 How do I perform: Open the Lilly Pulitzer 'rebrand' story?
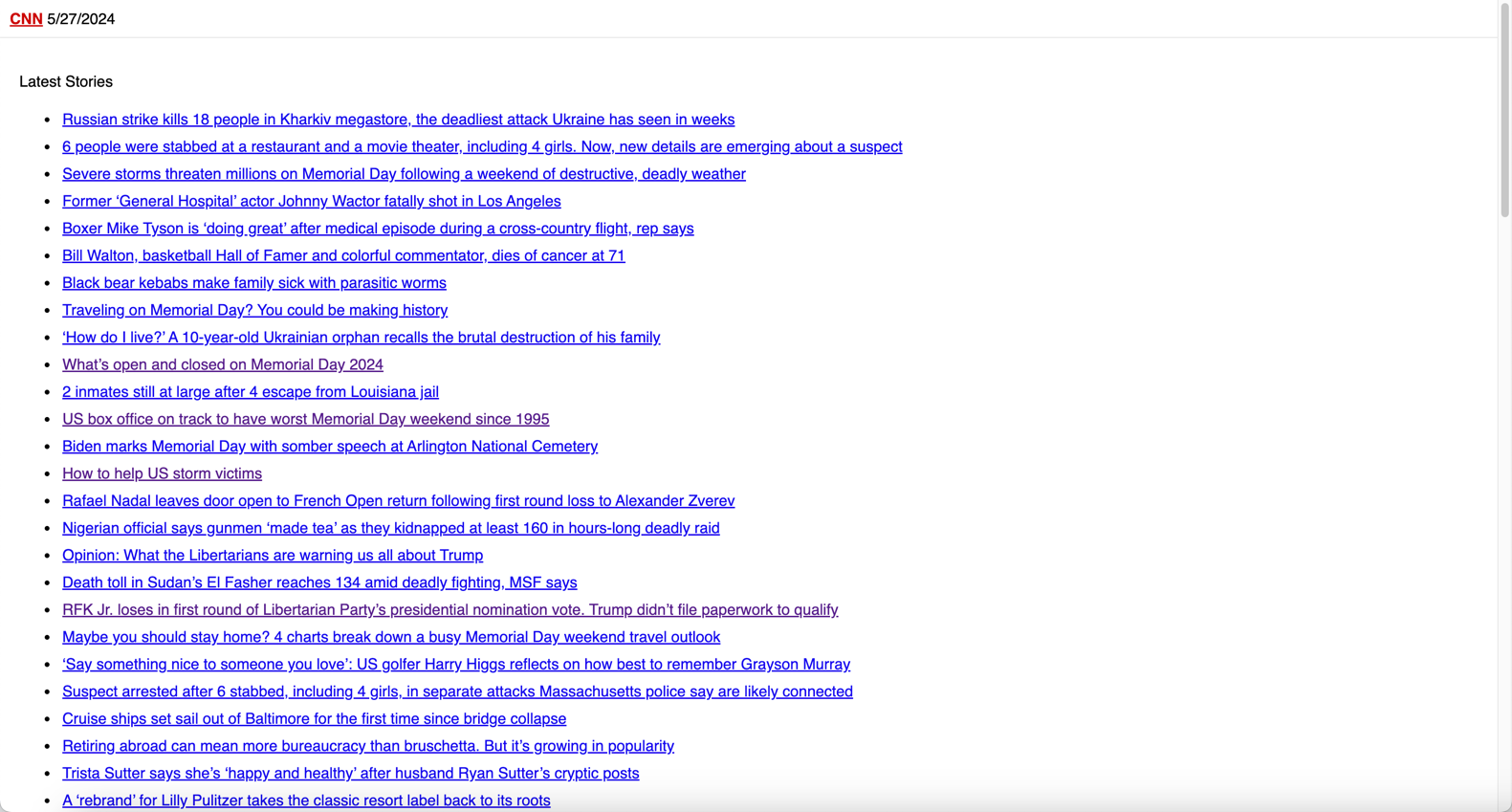click(x=306, y=801)
